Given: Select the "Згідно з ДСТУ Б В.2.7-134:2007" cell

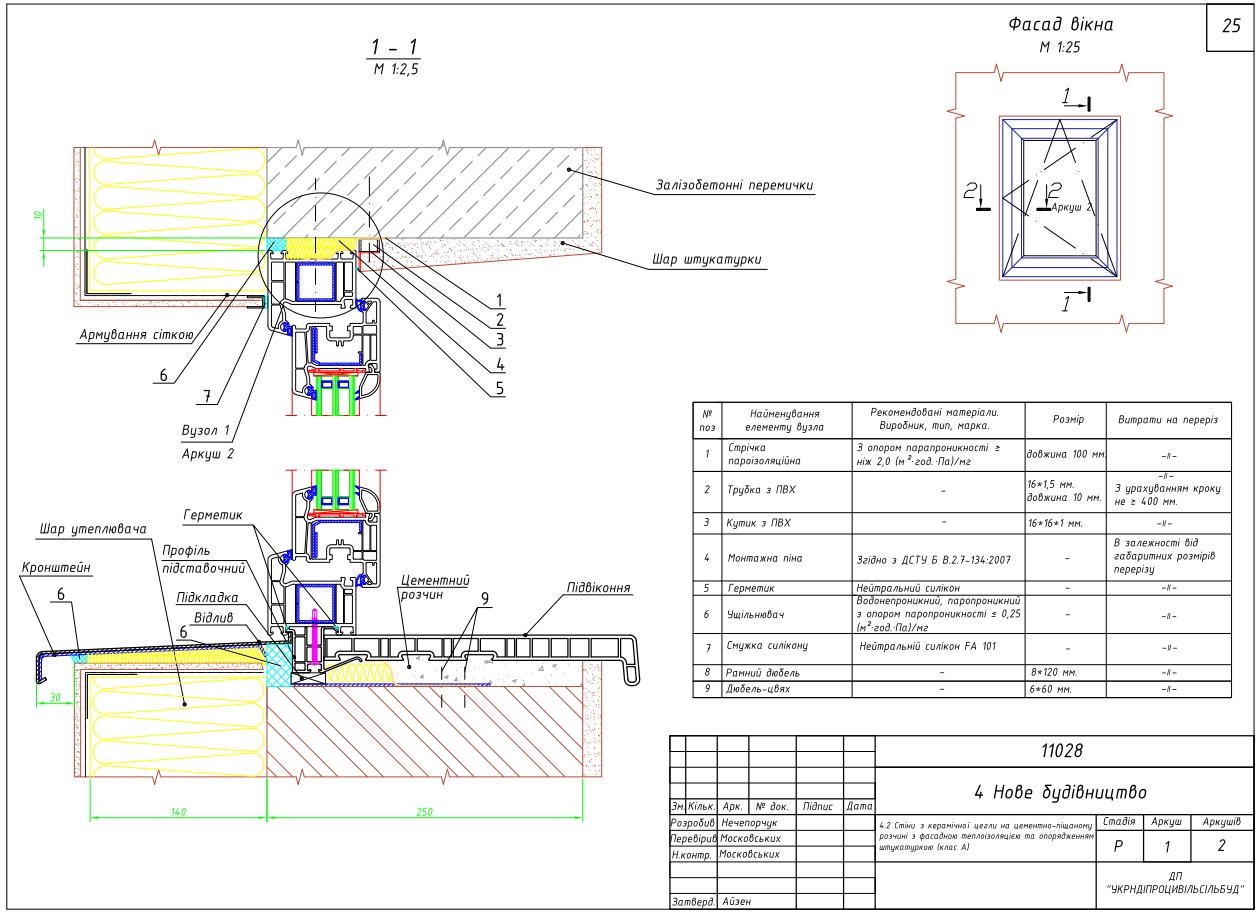Looking at the screenshot, I should [x=938, y=557].
